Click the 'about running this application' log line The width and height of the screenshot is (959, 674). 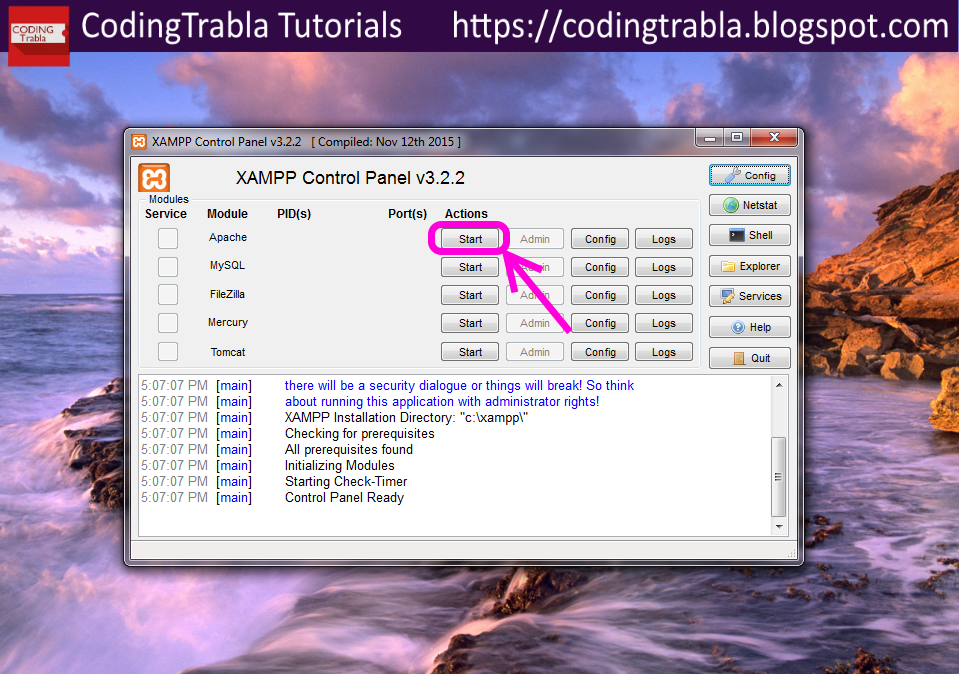tap(442, 402)
